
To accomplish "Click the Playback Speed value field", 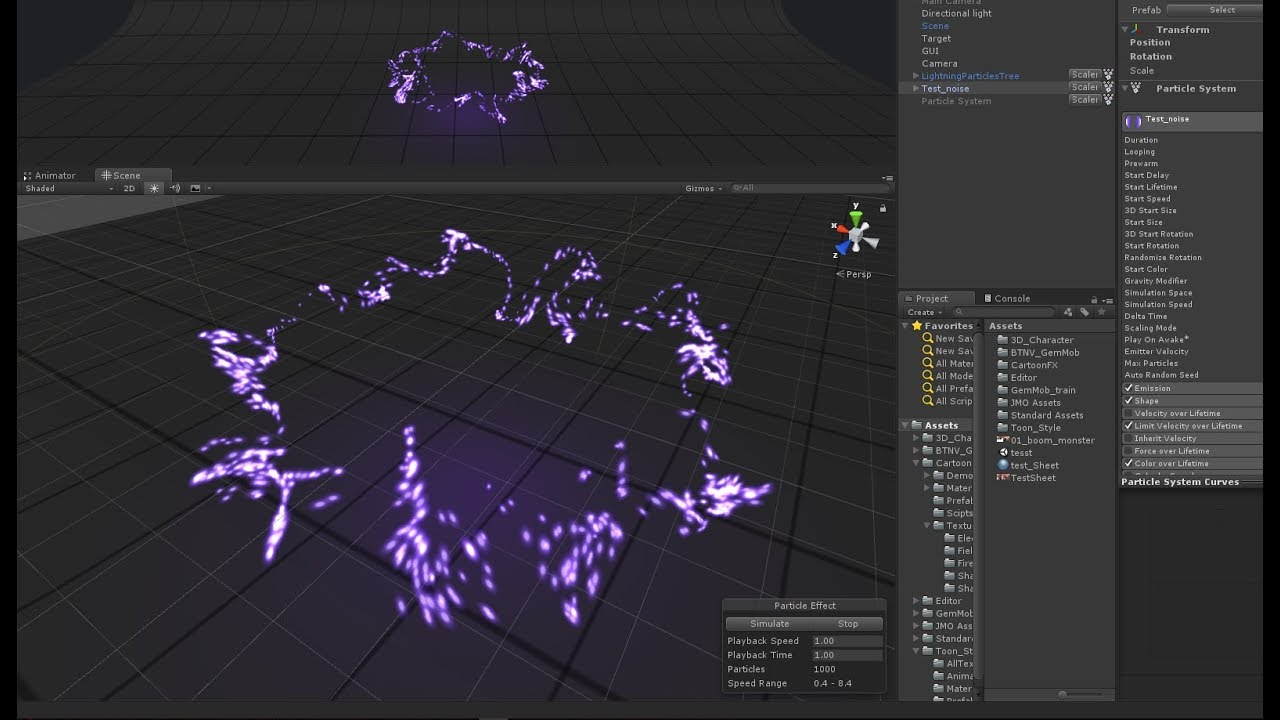I will pyautogui.click(x=847, y=641).
